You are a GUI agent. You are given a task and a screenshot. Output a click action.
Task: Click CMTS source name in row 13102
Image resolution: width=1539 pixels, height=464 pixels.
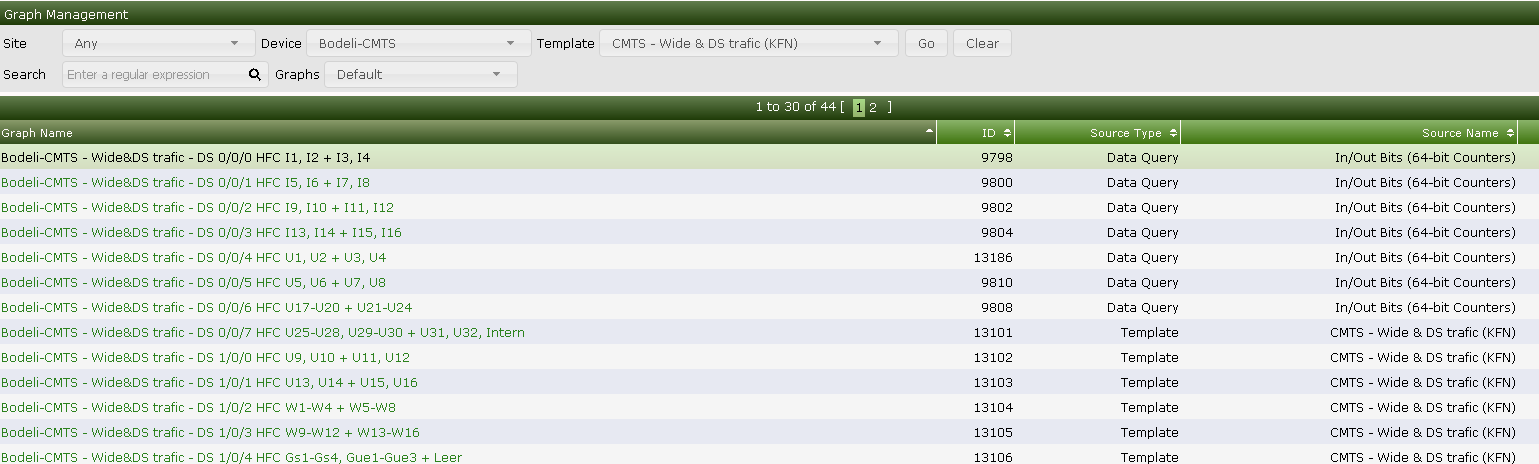[x=1423, y=357]
